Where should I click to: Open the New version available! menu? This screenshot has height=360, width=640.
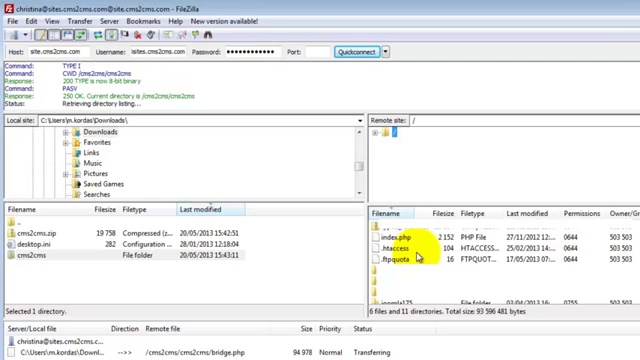coord(224,21)
